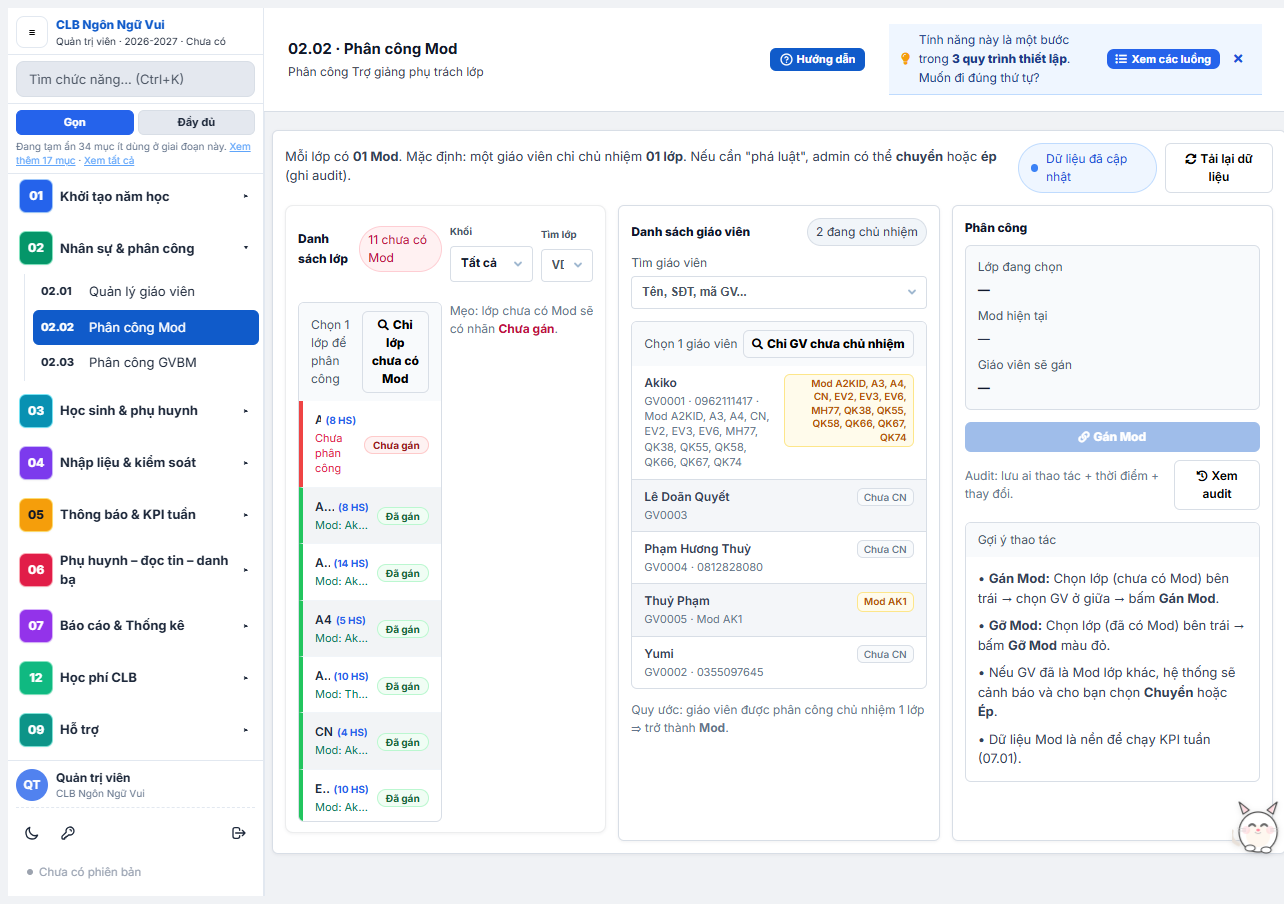The image size is (1284, 904).
Task: Click the key icon in the sidebar footer
Action: pyautogui.click(x=68, y=833)
